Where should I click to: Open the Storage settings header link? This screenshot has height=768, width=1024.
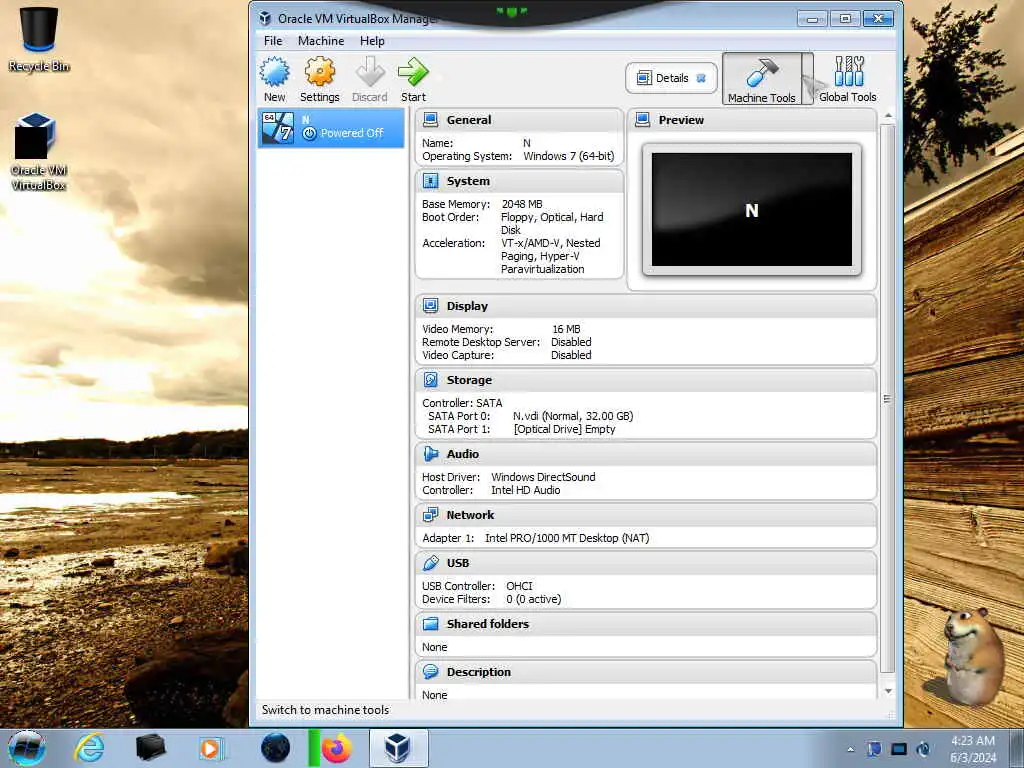coord(469,380)
